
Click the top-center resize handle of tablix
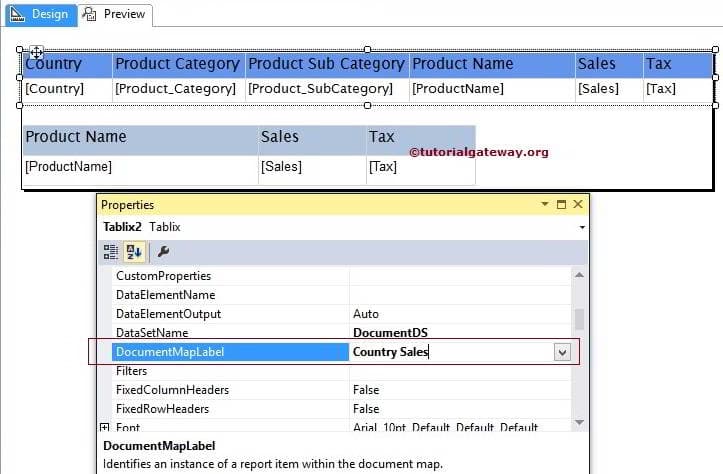(367, 49)
